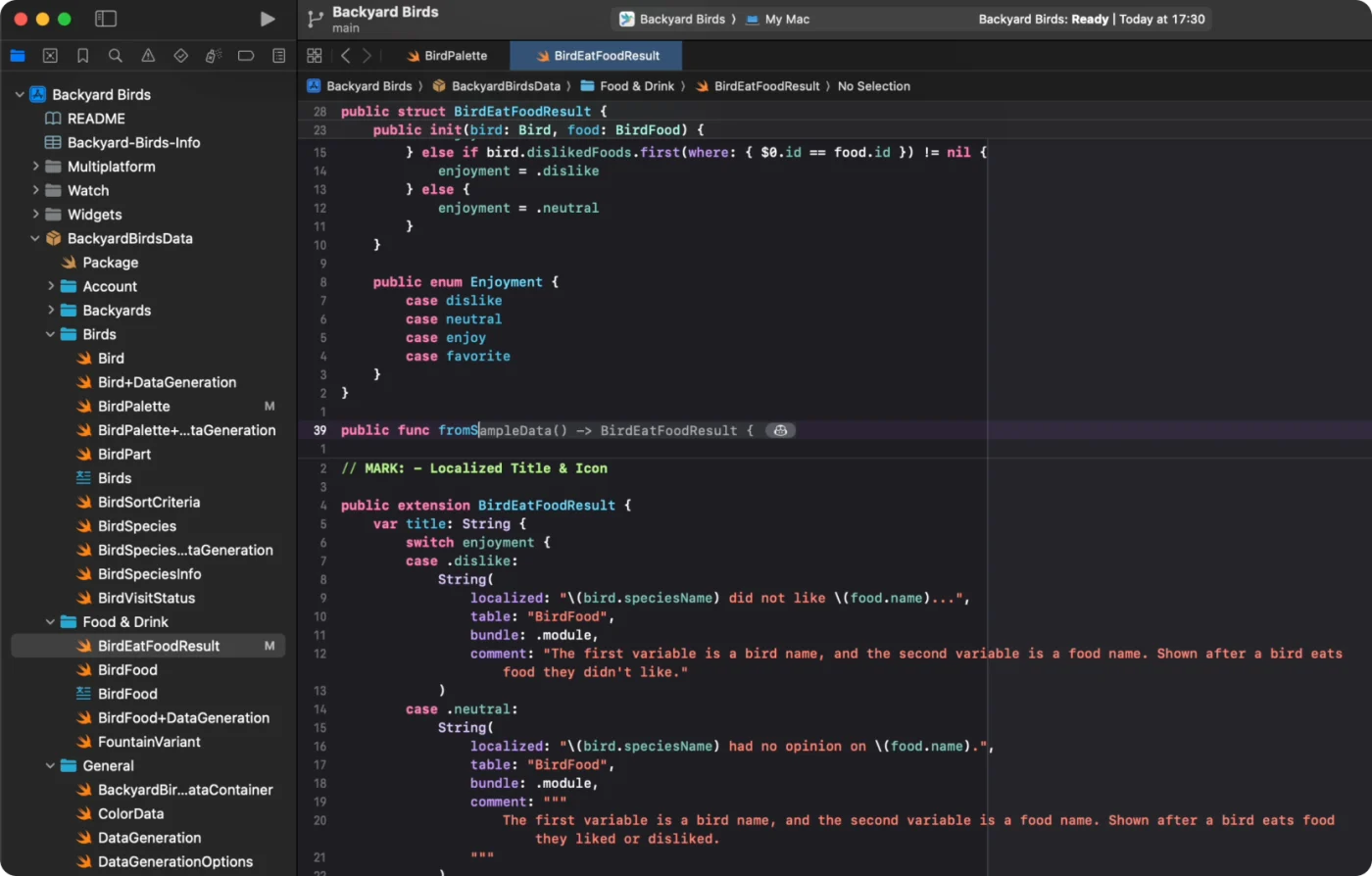
Task: Run the project with the play button
Action: pyautogui.click(x=268, y=19)
